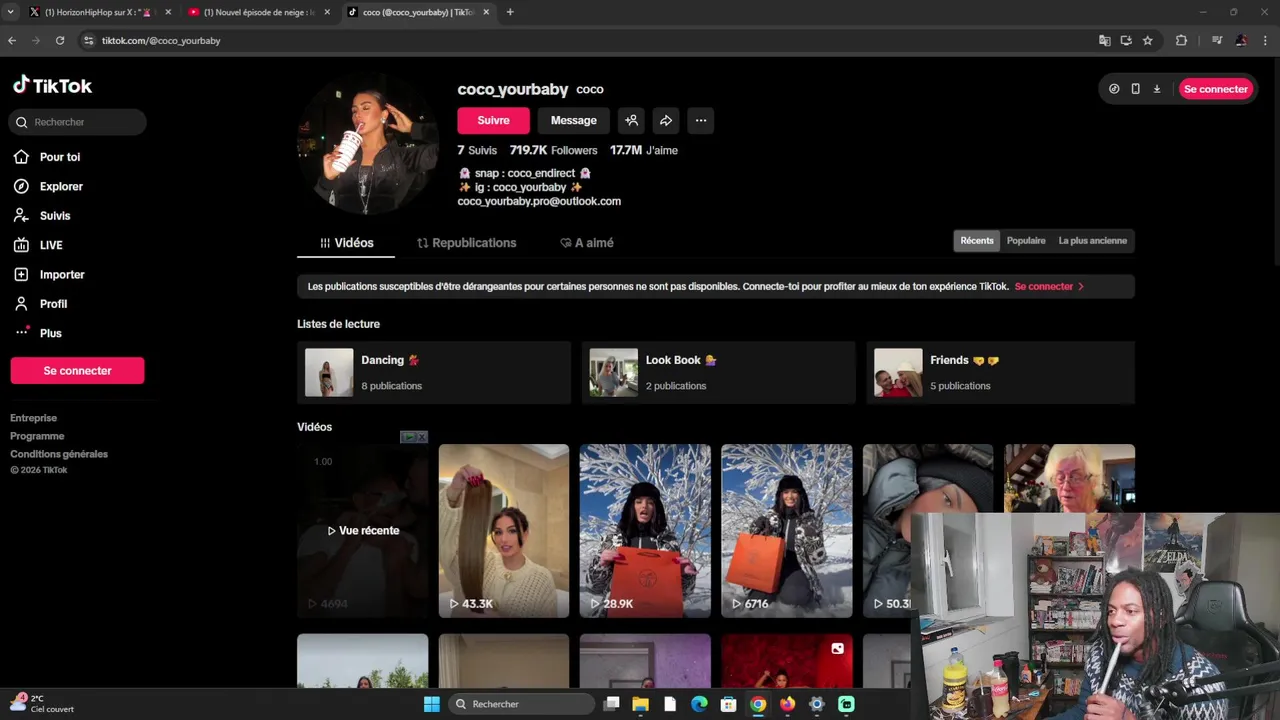
Task: Open the media control music icon
Action: tap(1217, 40)
